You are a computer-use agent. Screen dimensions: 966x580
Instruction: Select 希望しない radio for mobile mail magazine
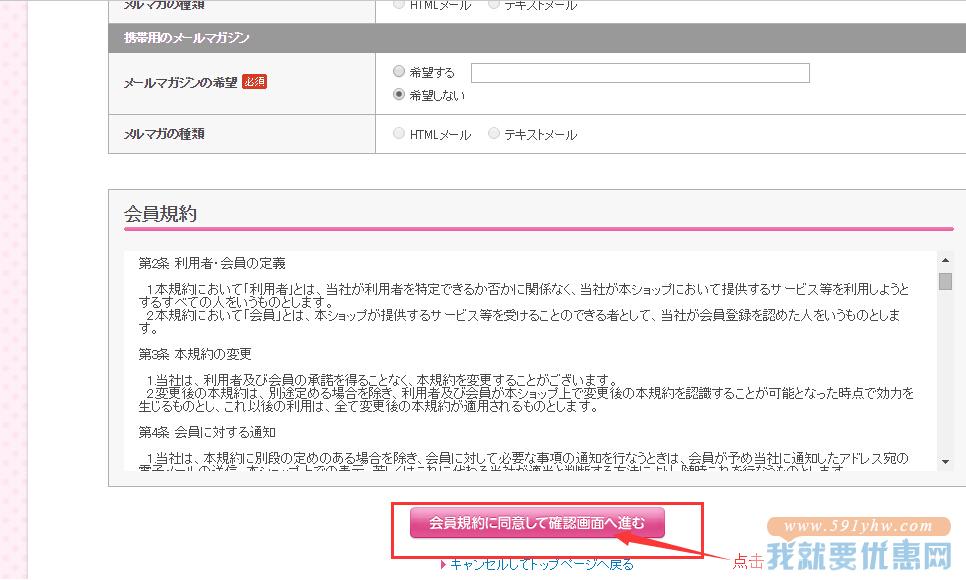click(x=399, y=94)
